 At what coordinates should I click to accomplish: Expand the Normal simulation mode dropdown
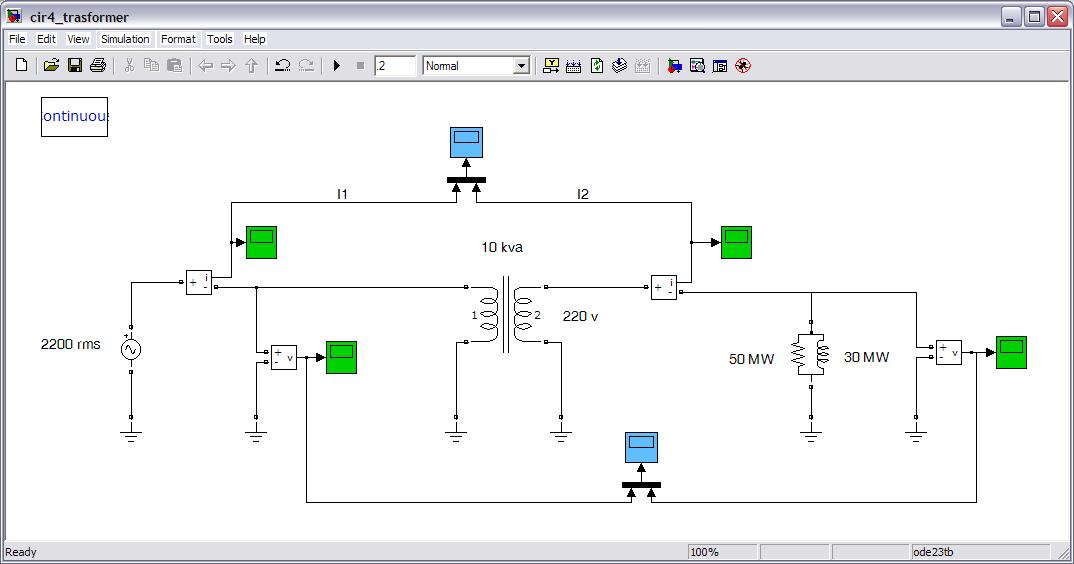[x=520, y=66]
